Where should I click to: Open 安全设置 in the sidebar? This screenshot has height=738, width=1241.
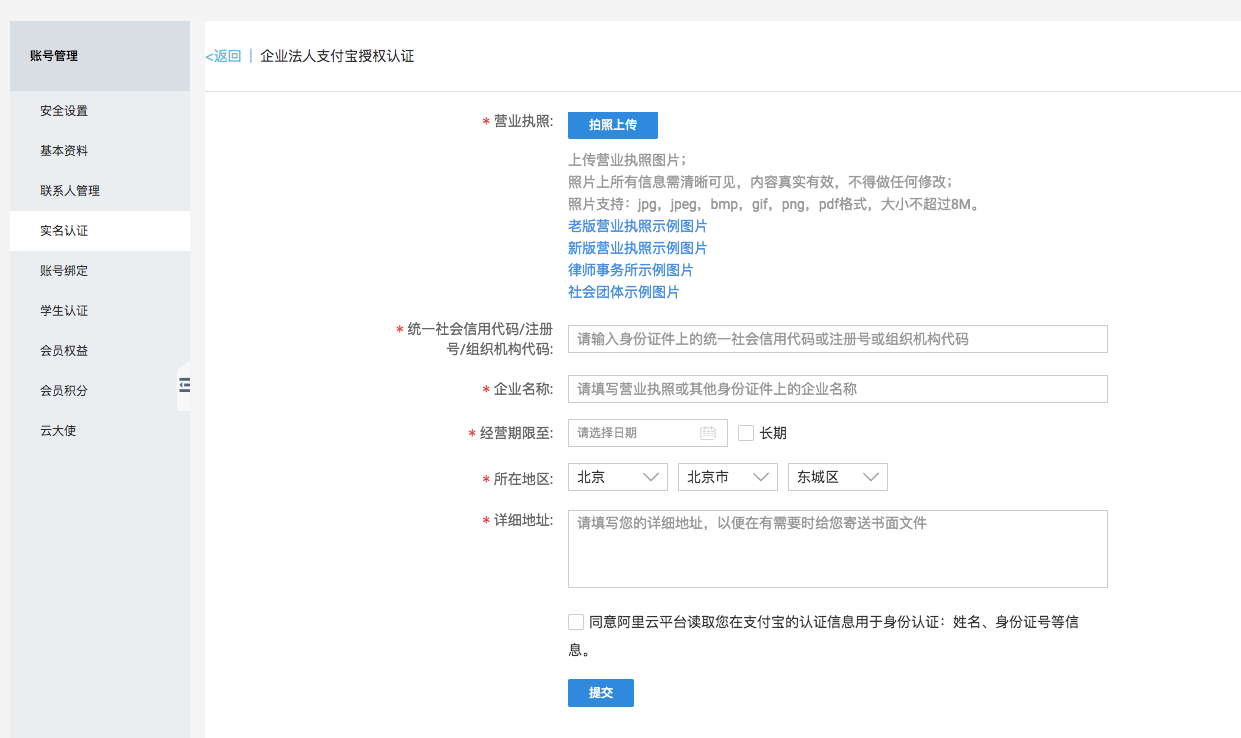click(100, 111)
